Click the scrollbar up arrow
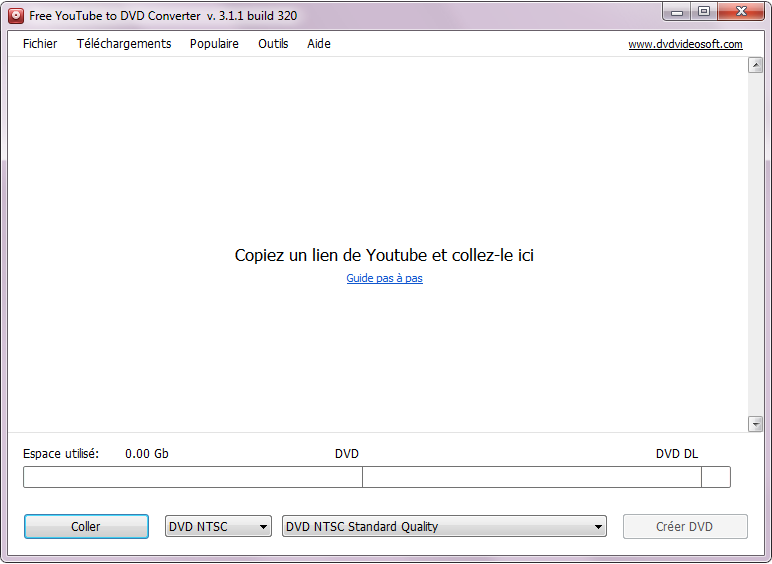The height and width of the screenshot is (564, 772). (x=755, y=65)
